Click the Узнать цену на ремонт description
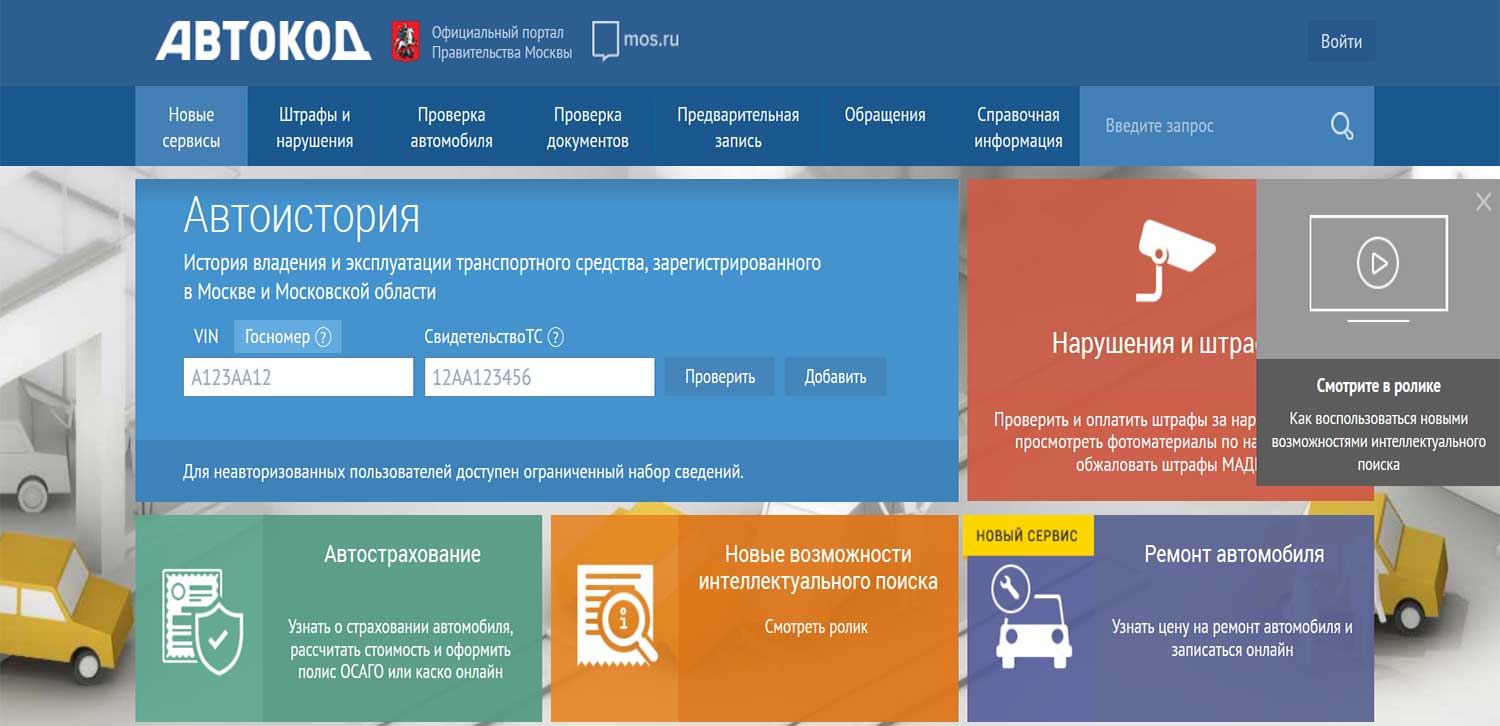1500x726 pixels. (1232, 638)
